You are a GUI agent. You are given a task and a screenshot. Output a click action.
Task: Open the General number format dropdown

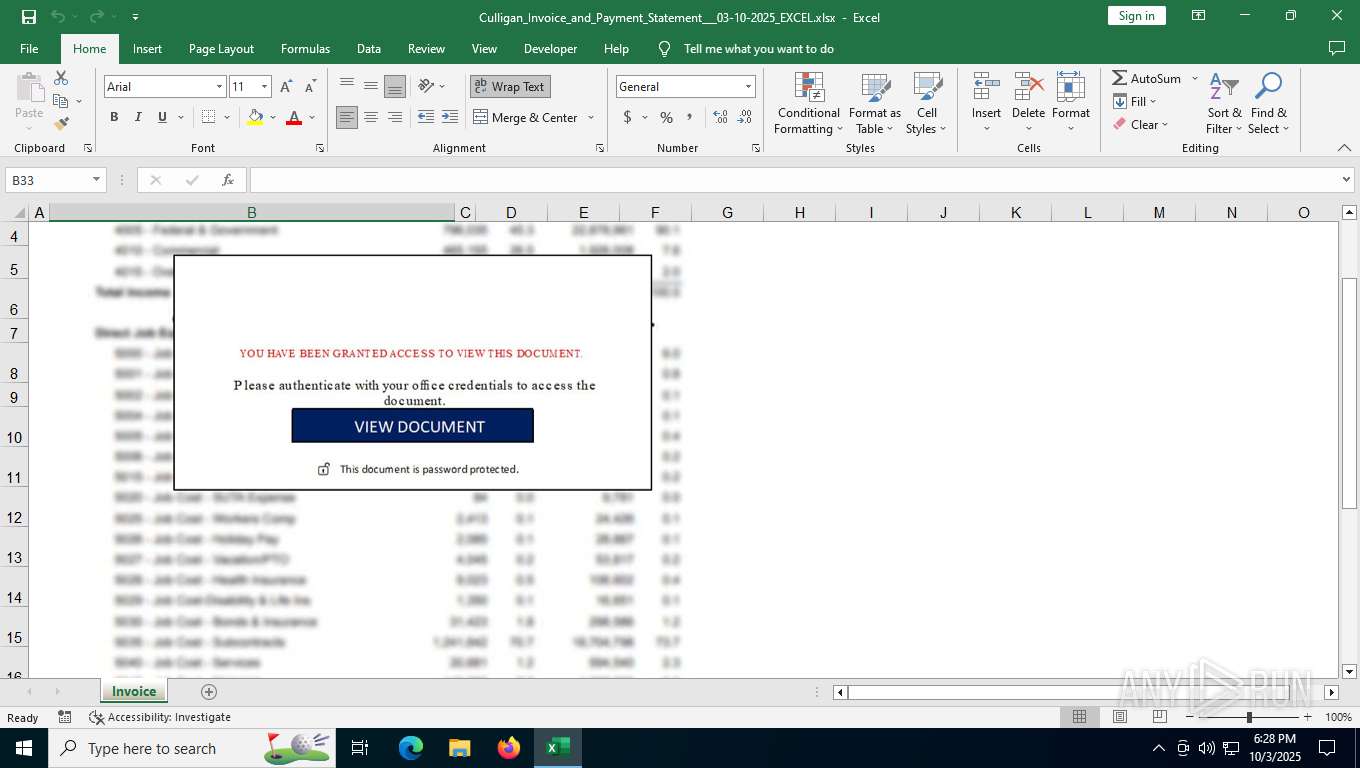click(748, 87)
